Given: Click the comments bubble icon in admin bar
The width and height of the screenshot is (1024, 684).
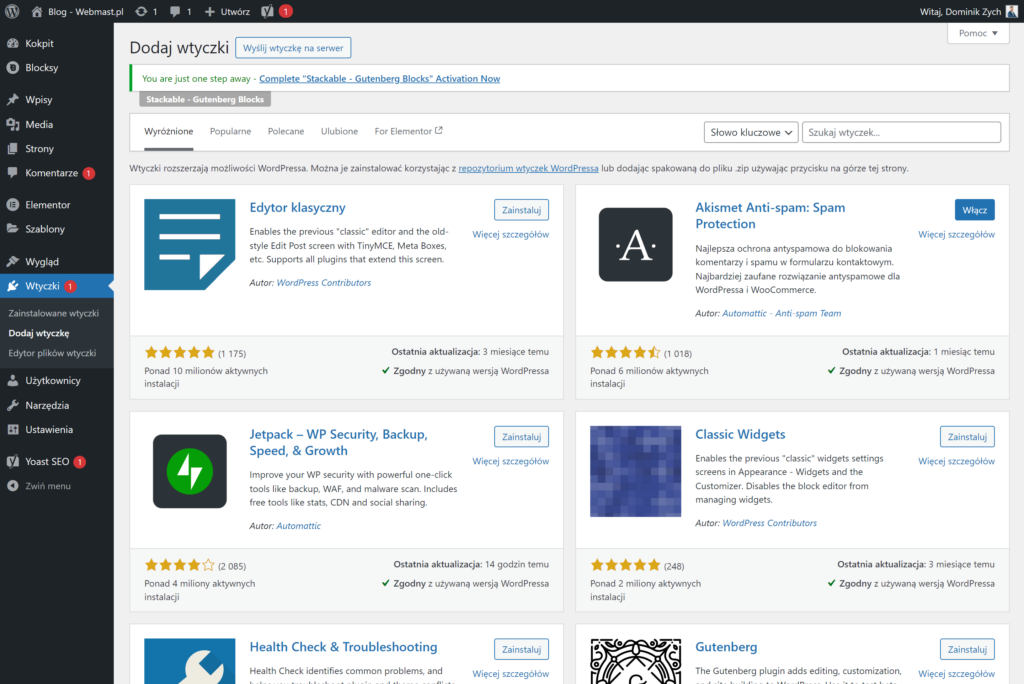Looking at the screenshot, I should click(176, 11).
